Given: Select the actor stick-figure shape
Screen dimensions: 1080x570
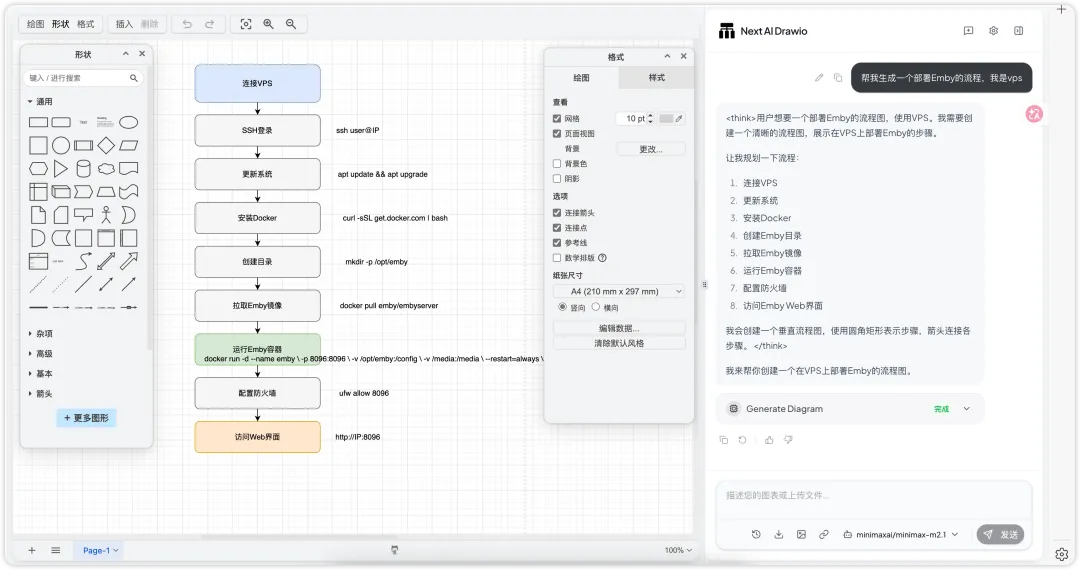Looking at the screenshot, I should (x=106, y=215).
